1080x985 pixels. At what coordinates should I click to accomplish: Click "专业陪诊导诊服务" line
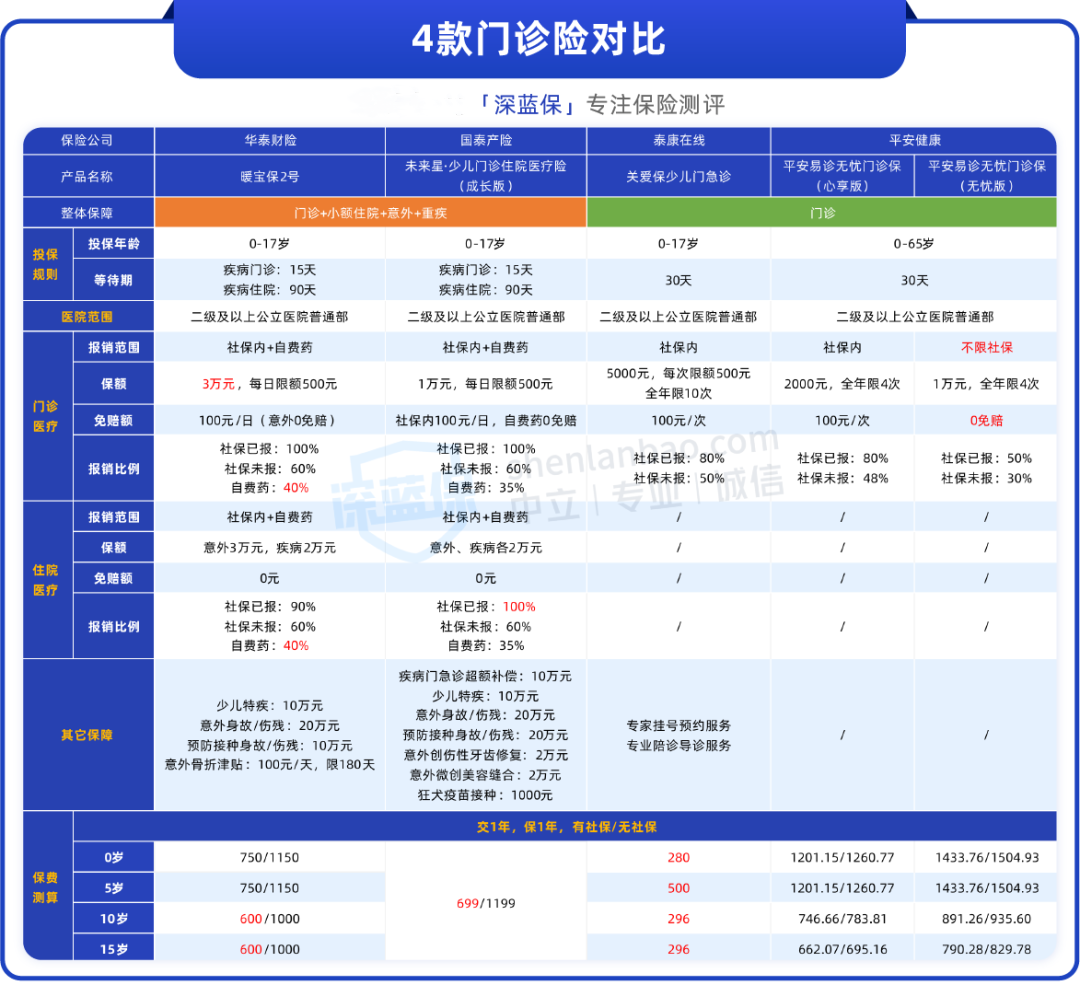(678, 745)
